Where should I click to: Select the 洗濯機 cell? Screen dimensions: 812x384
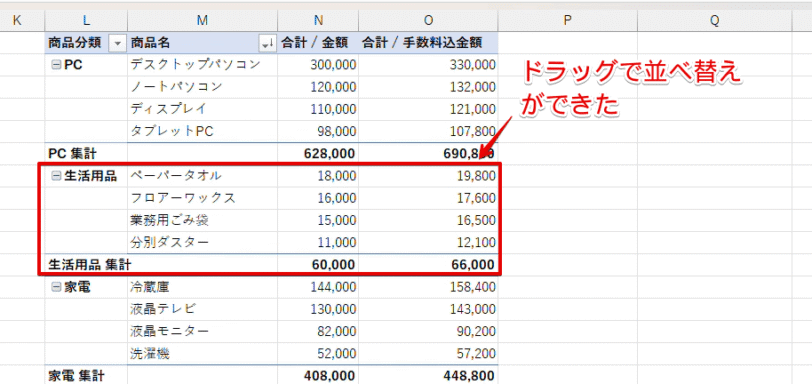click(x=202, y=354)
